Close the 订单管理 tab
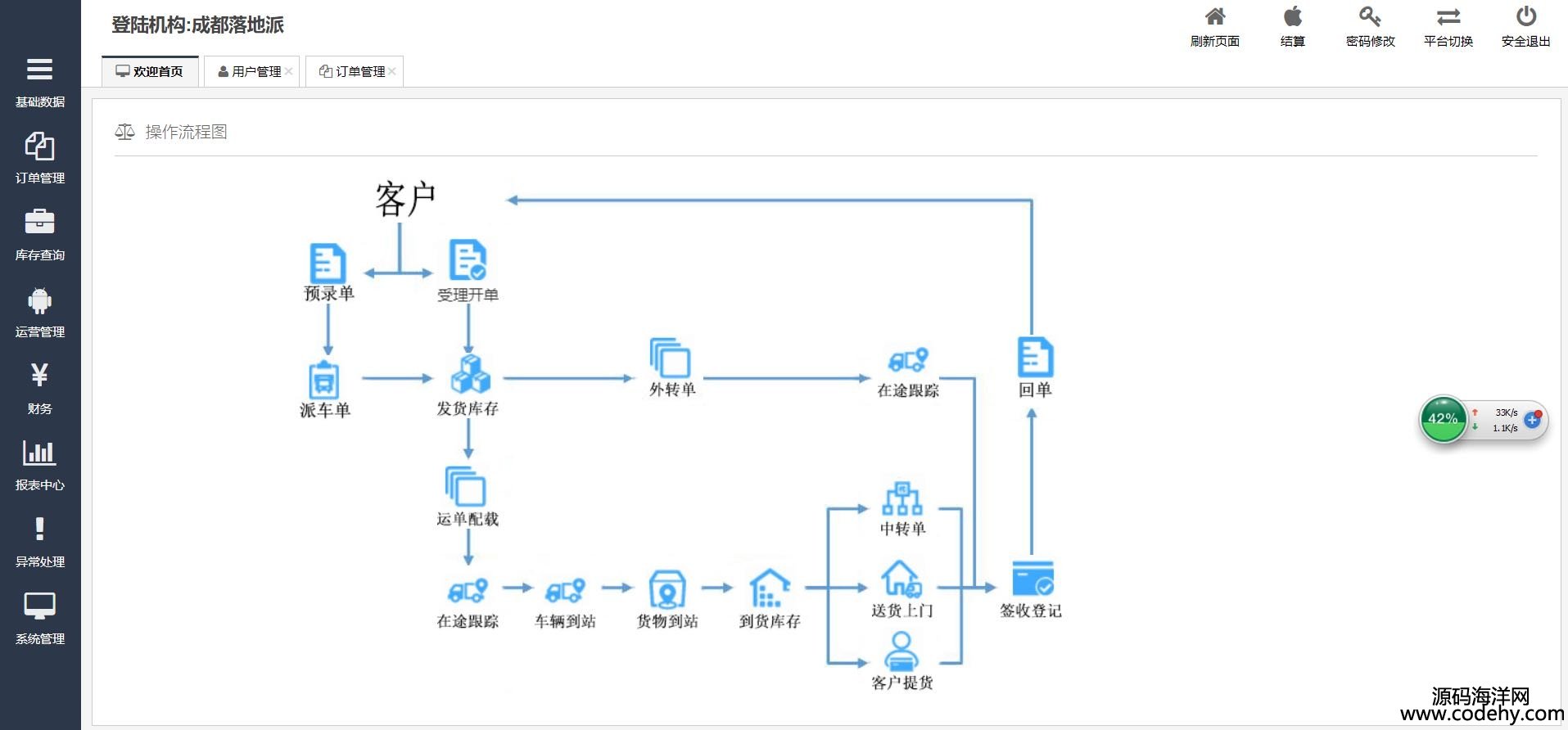Viewport: 1568px width, 730px height. click(392, 71)
